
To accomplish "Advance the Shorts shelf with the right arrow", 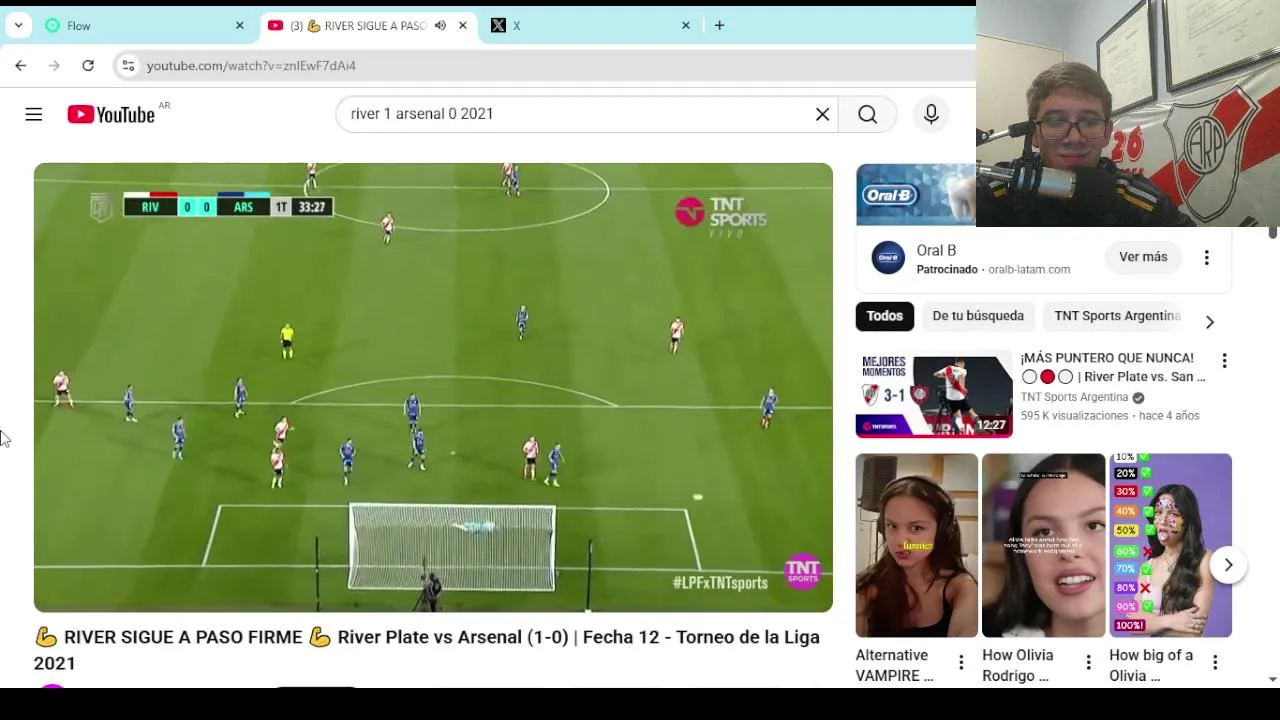I will (x=1228, y=565).
